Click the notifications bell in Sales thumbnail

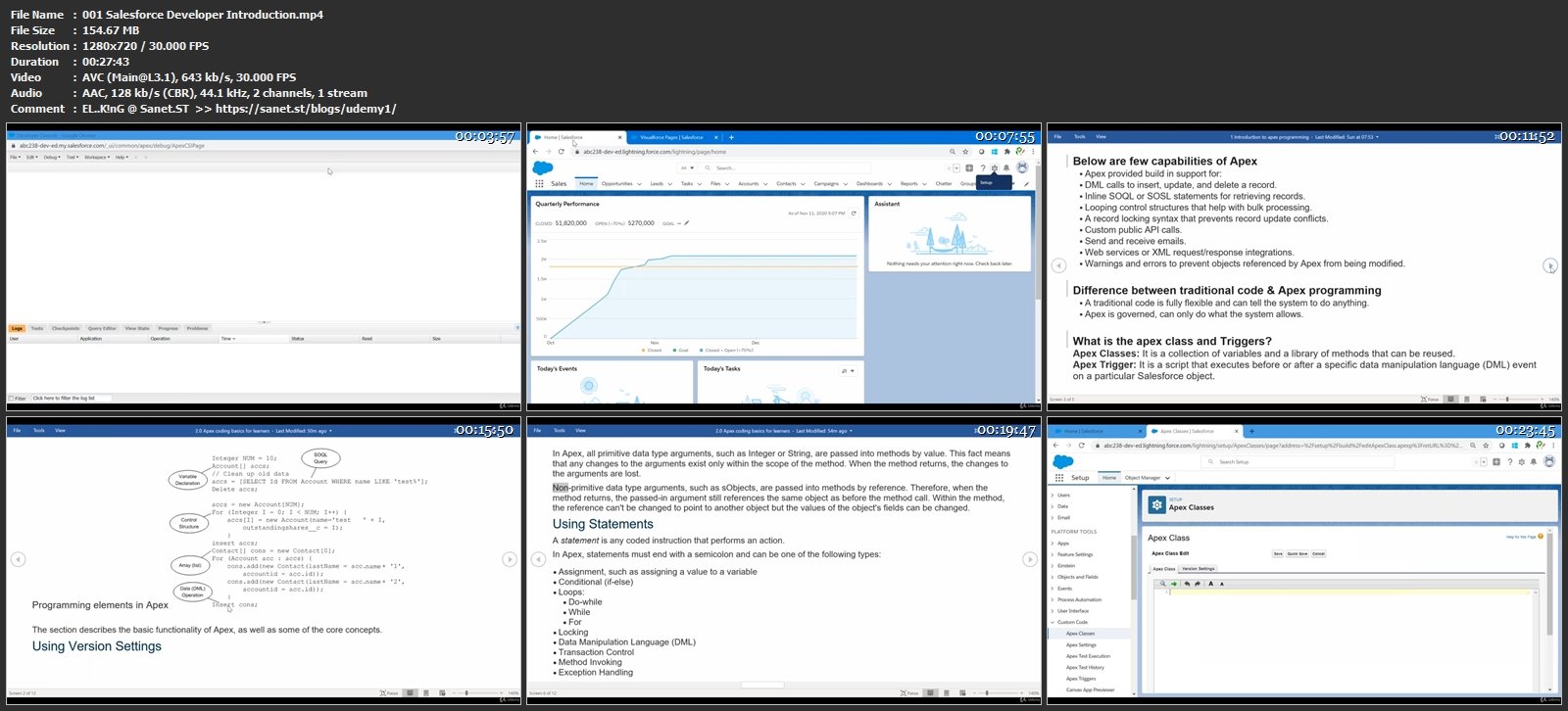pyautogui.click(x=1006, y=168)
